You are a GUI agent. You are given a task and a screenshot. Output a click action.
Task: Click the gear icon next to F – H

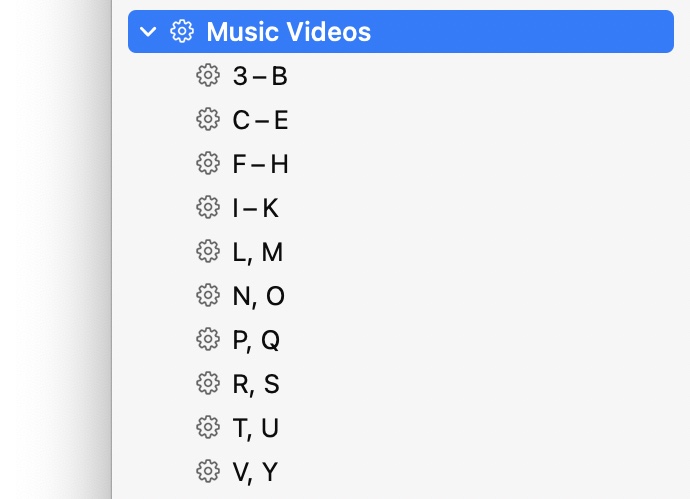207,164
